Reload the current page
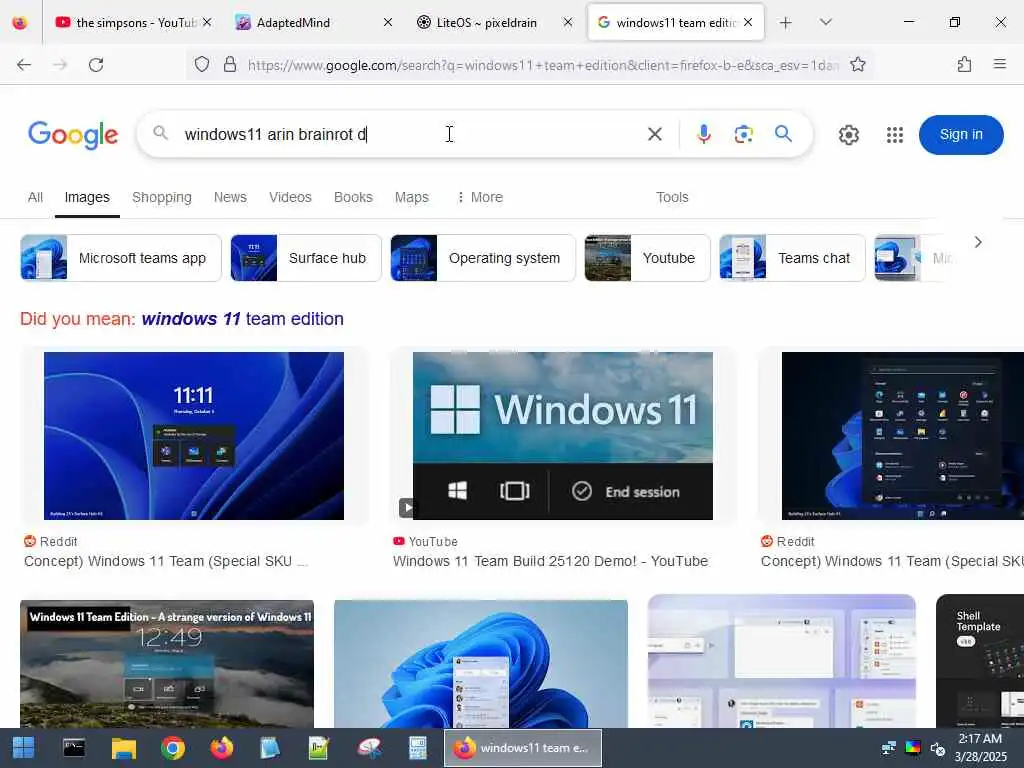Screen dimensions: 1024x768 [96, 65]
